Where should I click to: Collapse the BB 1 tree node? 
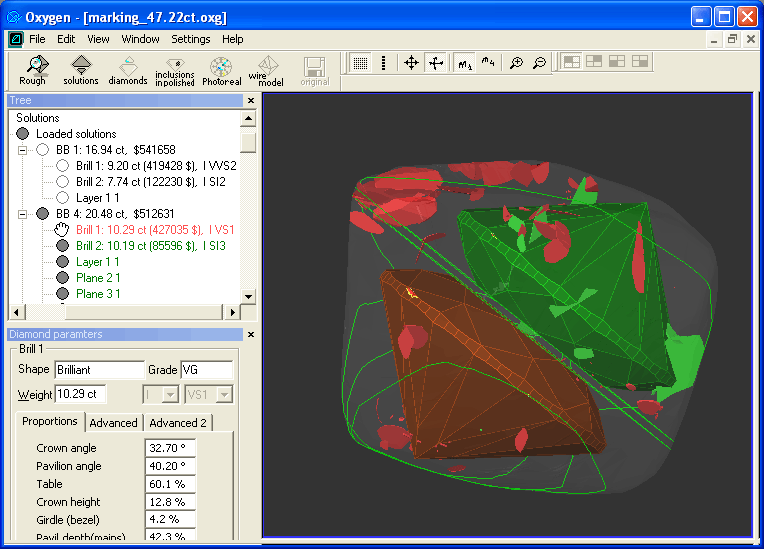click(22, 150)
